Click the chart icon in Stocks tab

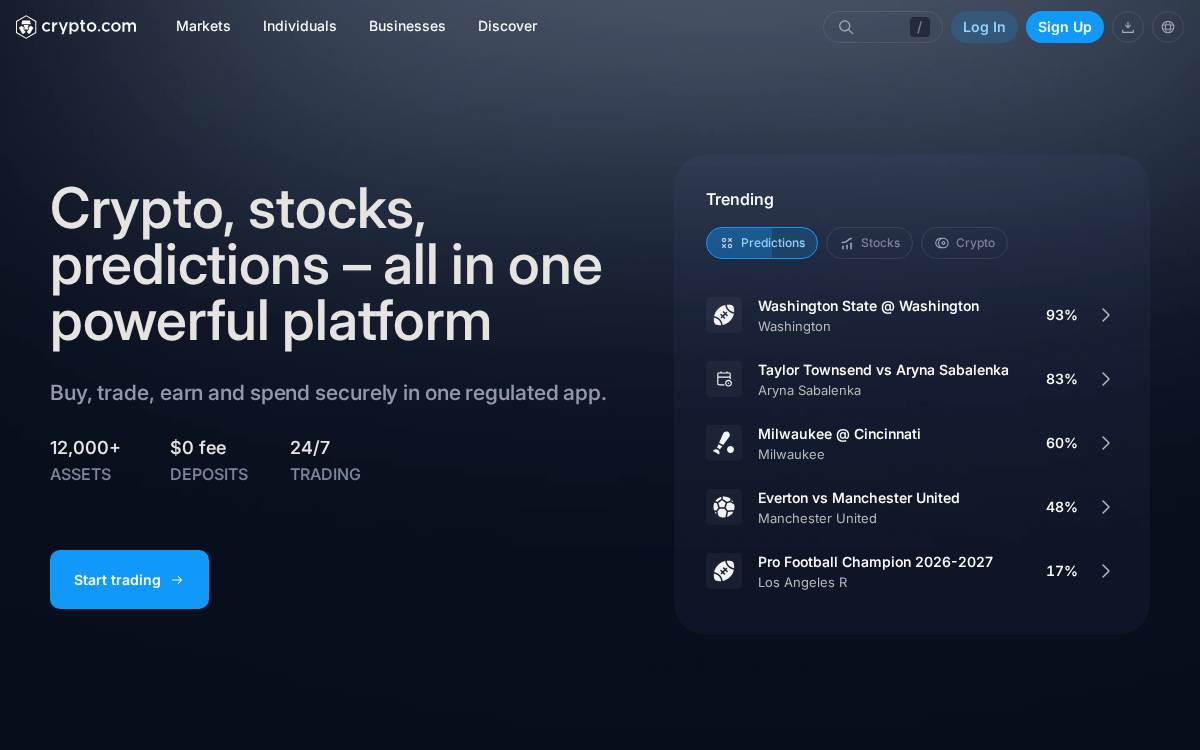click(x=847, y=243)
